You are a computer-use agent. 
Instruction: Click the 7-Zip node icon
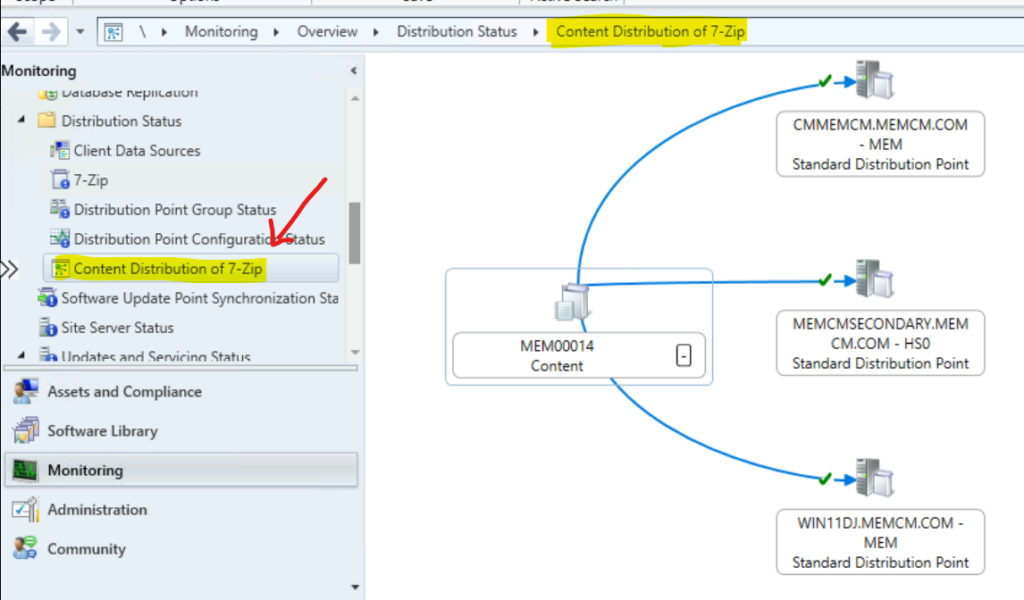[60, 180]
